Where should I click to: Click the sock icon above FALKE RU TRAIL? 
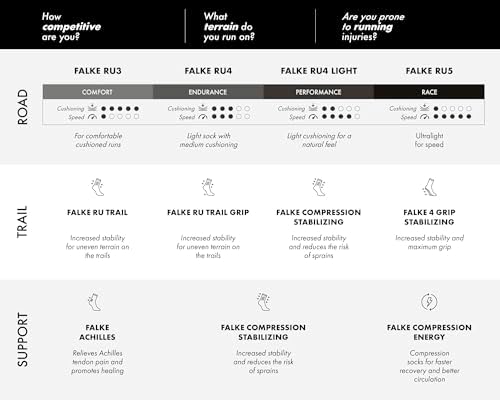pos(97,187)
